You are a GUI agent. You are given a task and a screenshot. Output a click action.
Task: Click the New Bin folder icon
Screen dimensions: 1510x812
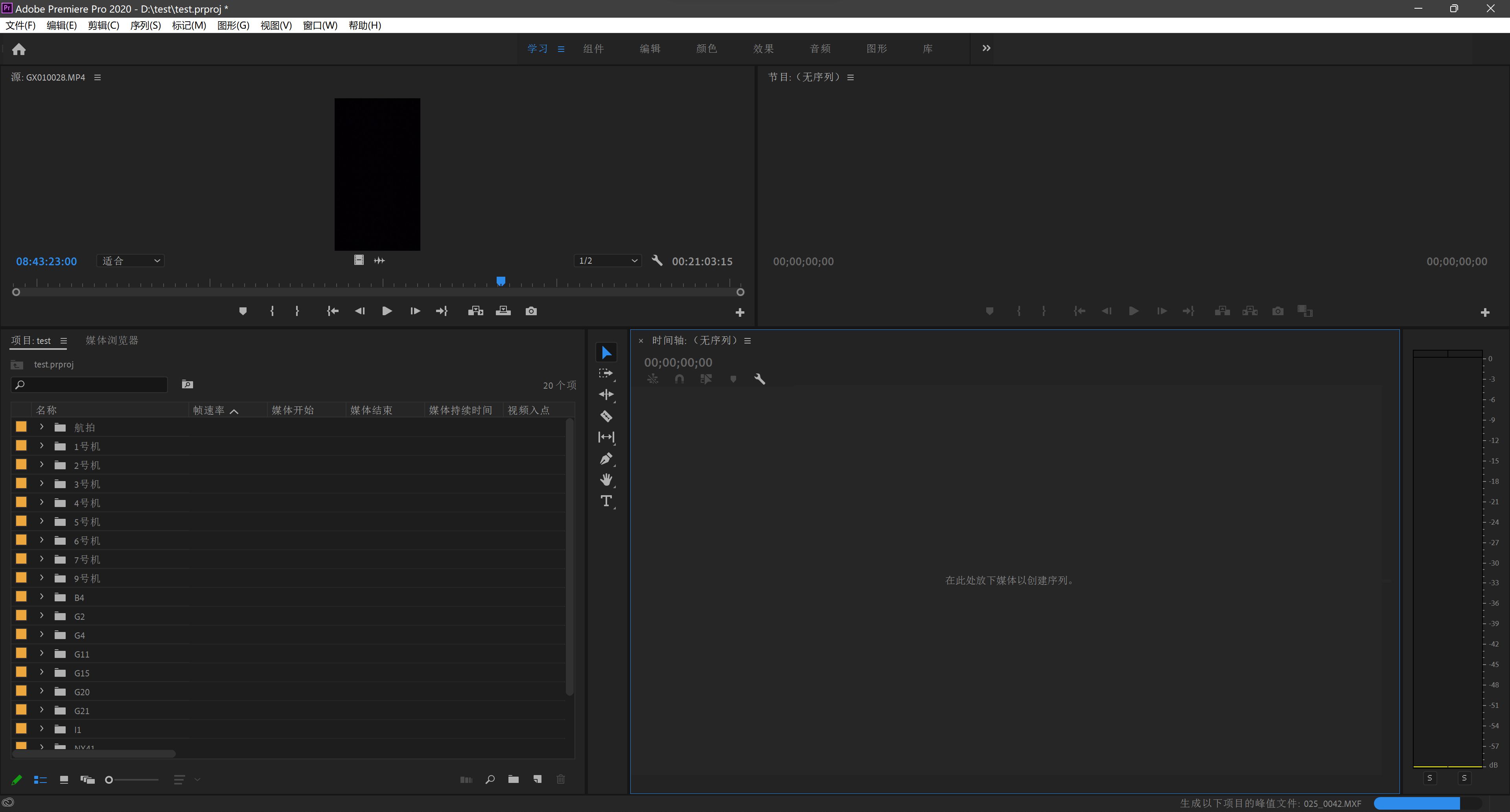(x=514, y=779)
